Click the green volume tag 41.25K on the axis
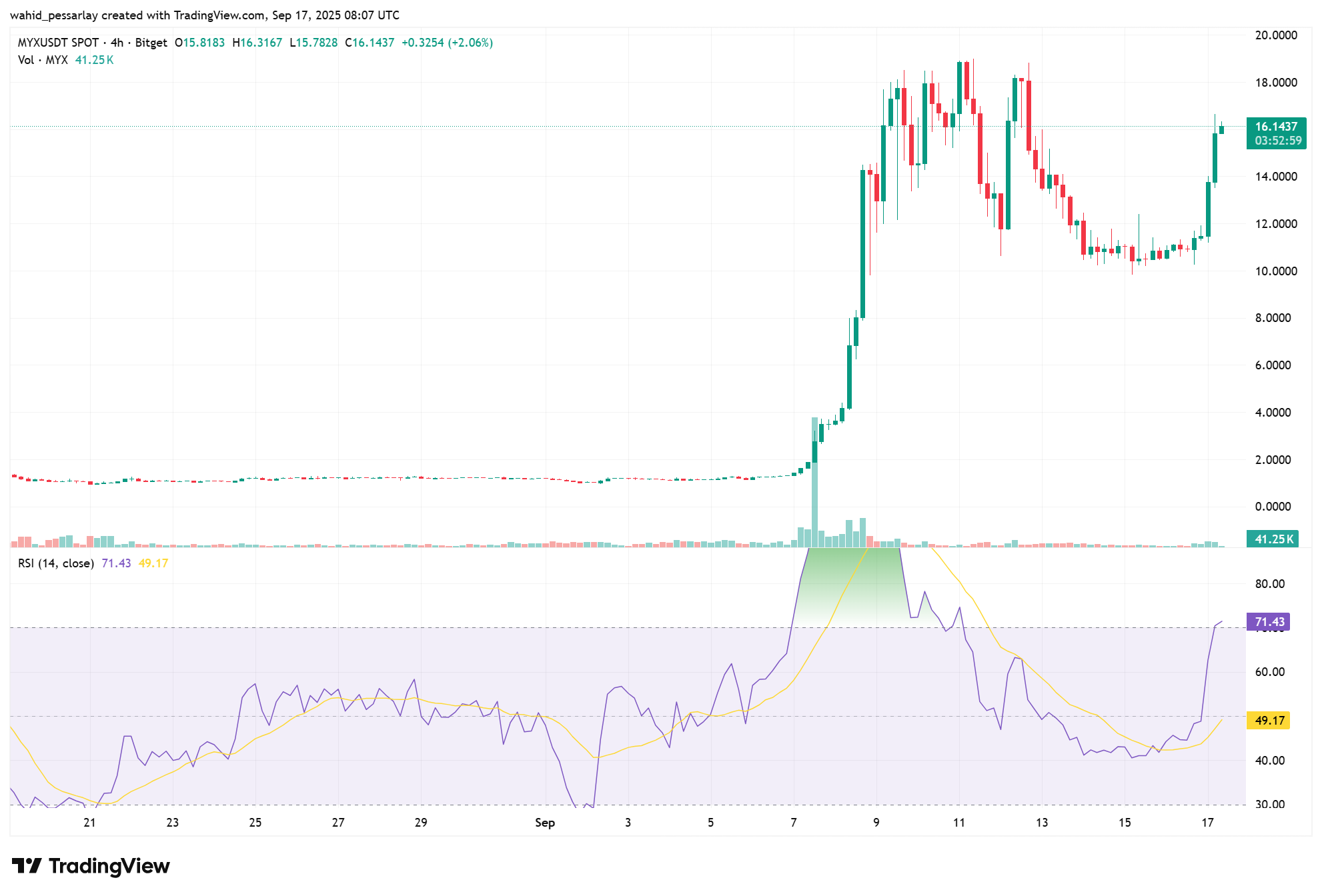The height and width of the screenshot is (896, 1322). (1273, 539)
